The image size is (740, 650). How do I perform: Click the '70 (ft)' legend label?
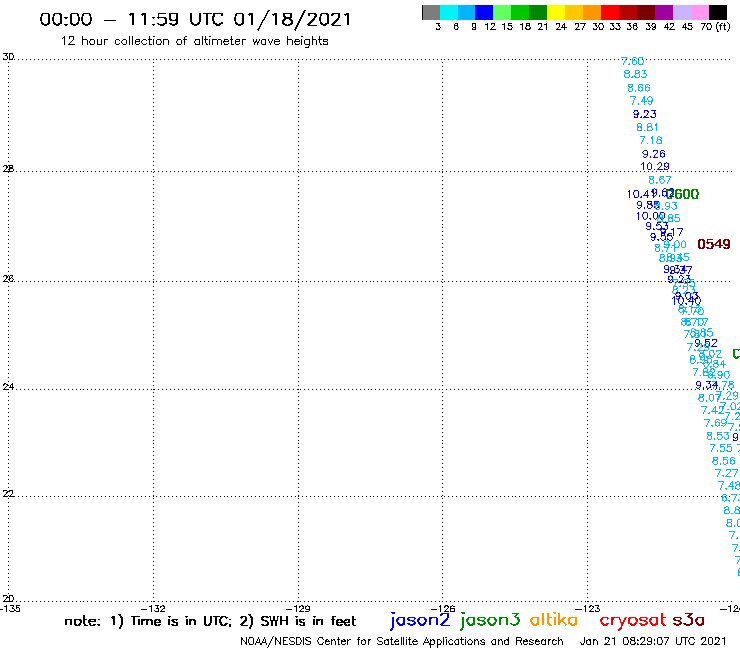715,27
